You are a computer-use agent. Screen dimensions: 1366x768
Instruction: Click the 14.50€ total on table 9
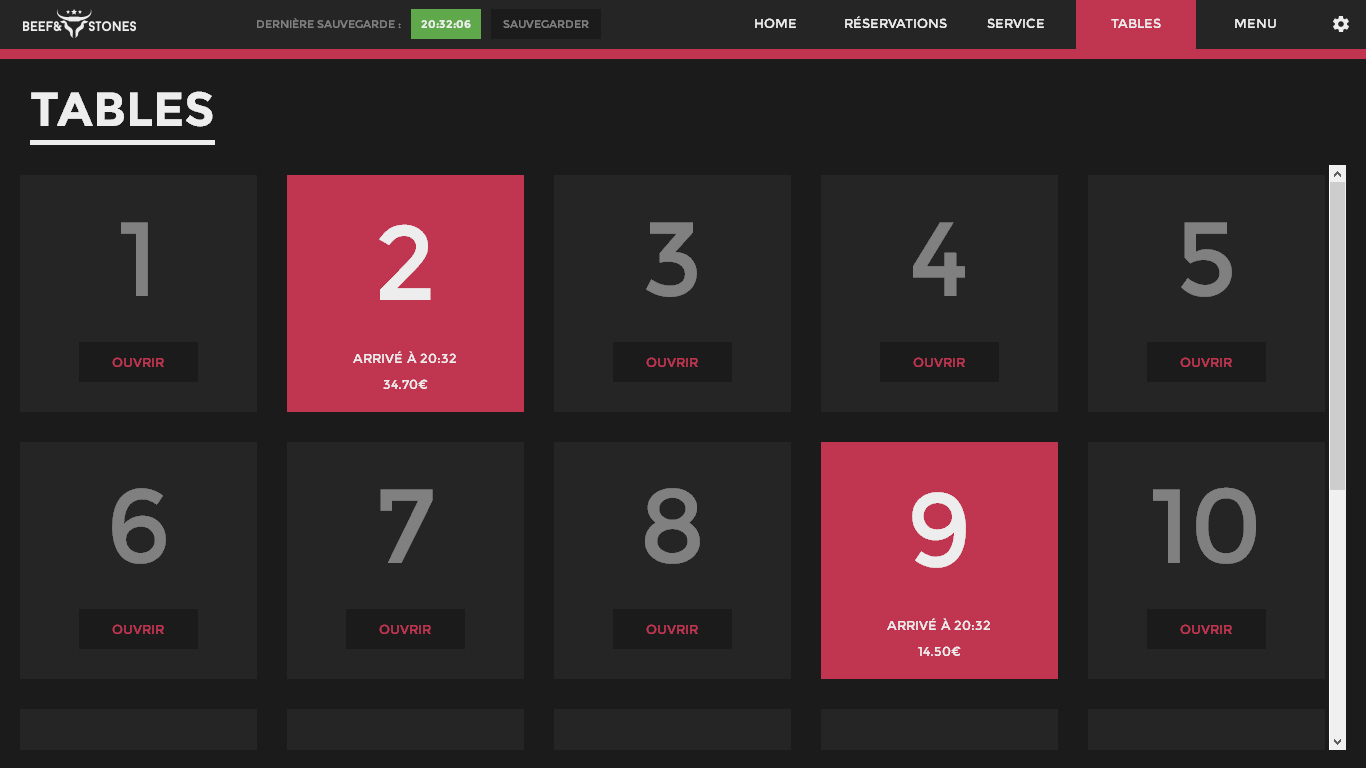[x=939, y=651]
